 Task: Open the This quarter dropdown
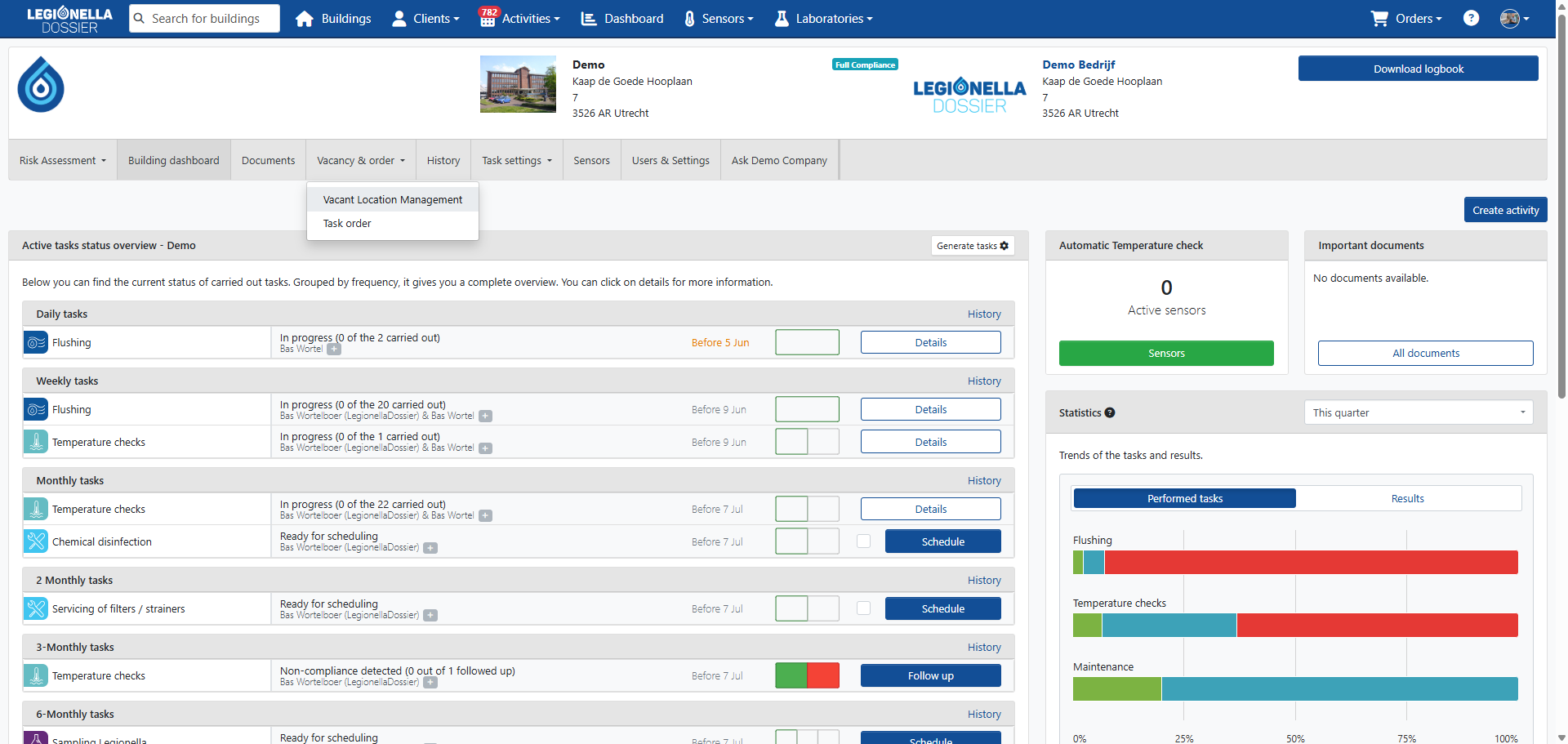[x=1418, y=412]
